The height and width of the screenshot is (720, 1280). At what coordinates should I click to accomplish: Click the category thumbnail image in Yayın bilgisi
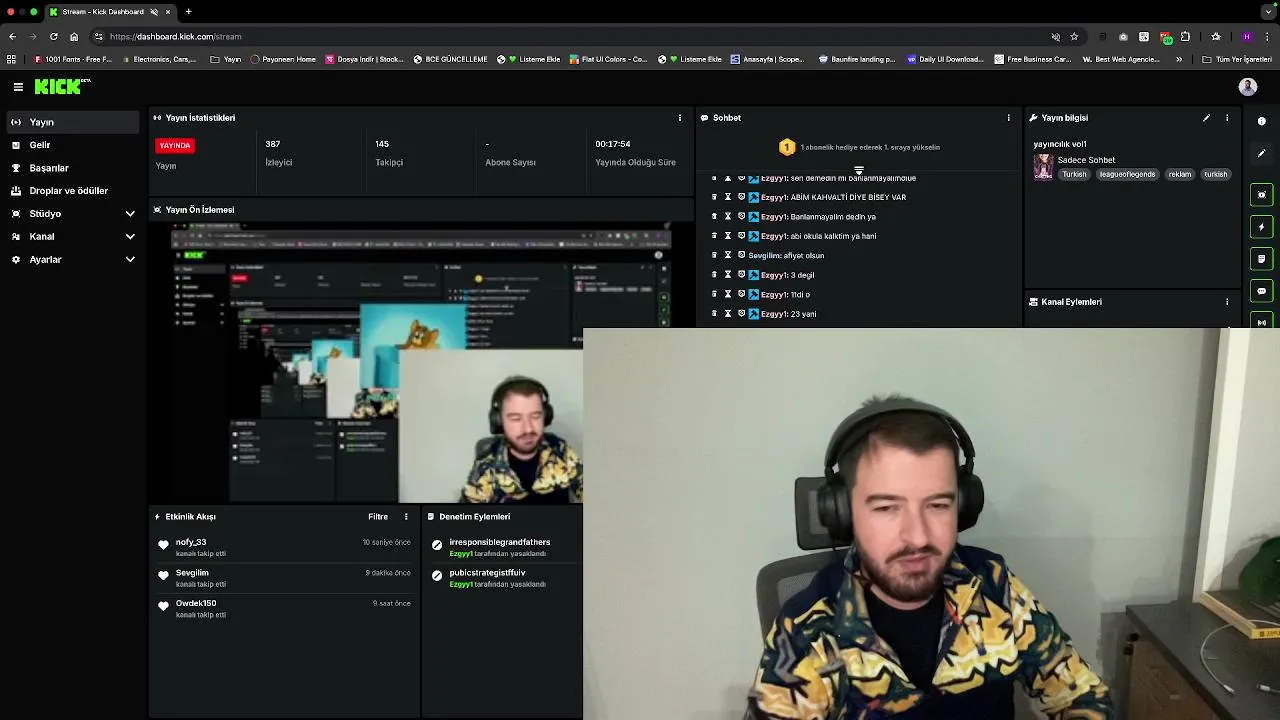coord(1043,167)
